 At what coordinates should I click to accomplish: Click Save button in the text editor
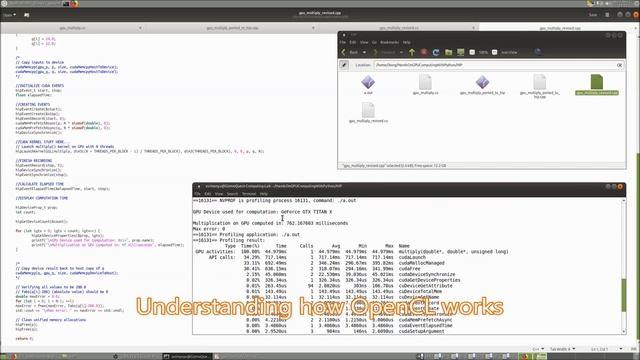pos(593,15)
